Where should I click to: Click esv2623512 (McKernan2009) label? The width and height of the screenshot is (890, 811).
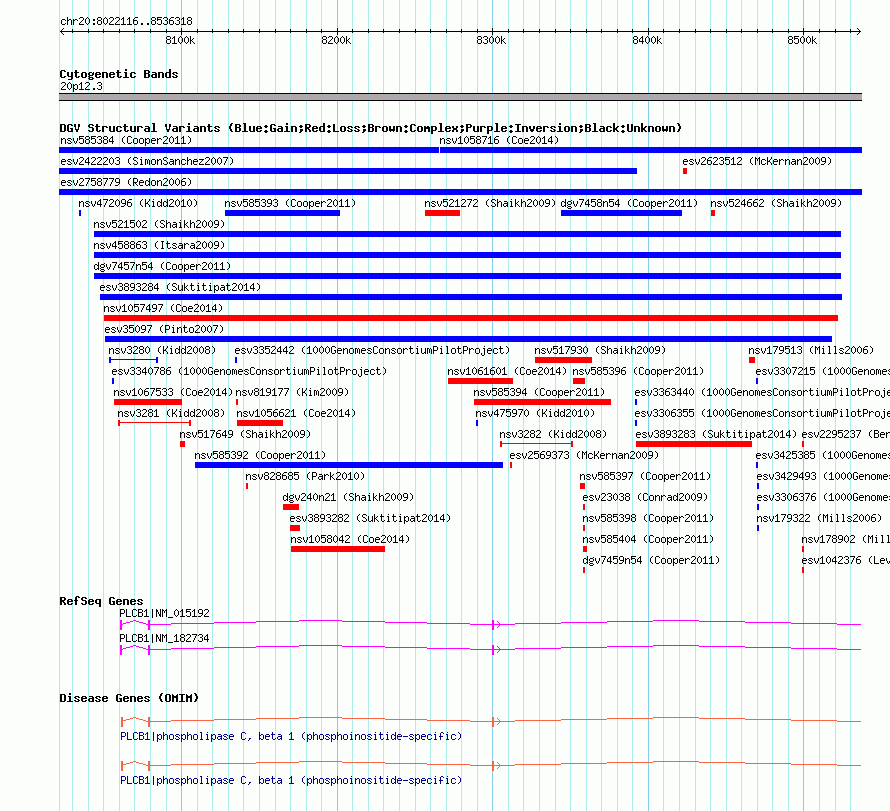pyautogui.click(x=757, y=161)
